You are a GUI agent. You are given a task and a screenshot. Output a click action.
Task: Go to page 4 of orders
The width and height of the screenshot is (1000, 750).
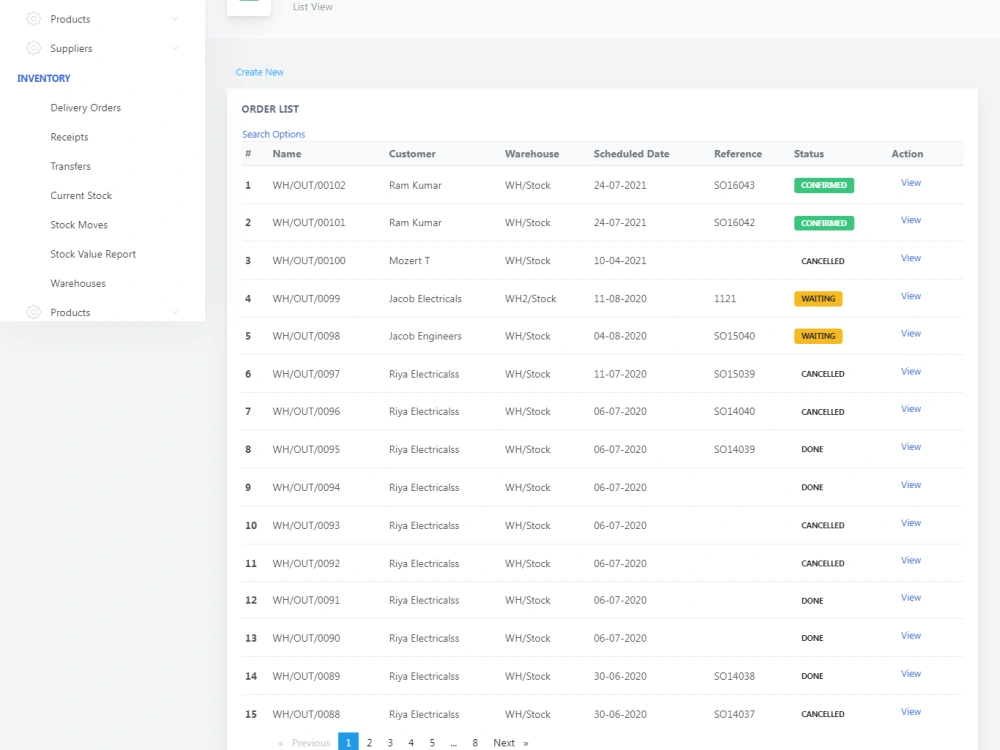(x=411, y=743)
